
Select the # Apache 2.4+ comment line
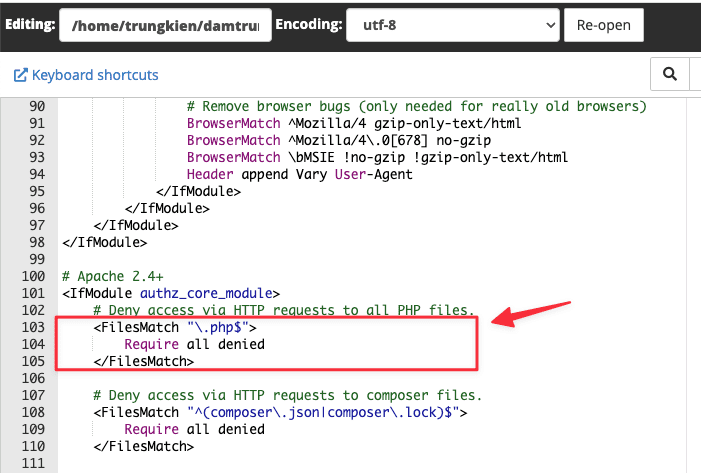[114, 276]
